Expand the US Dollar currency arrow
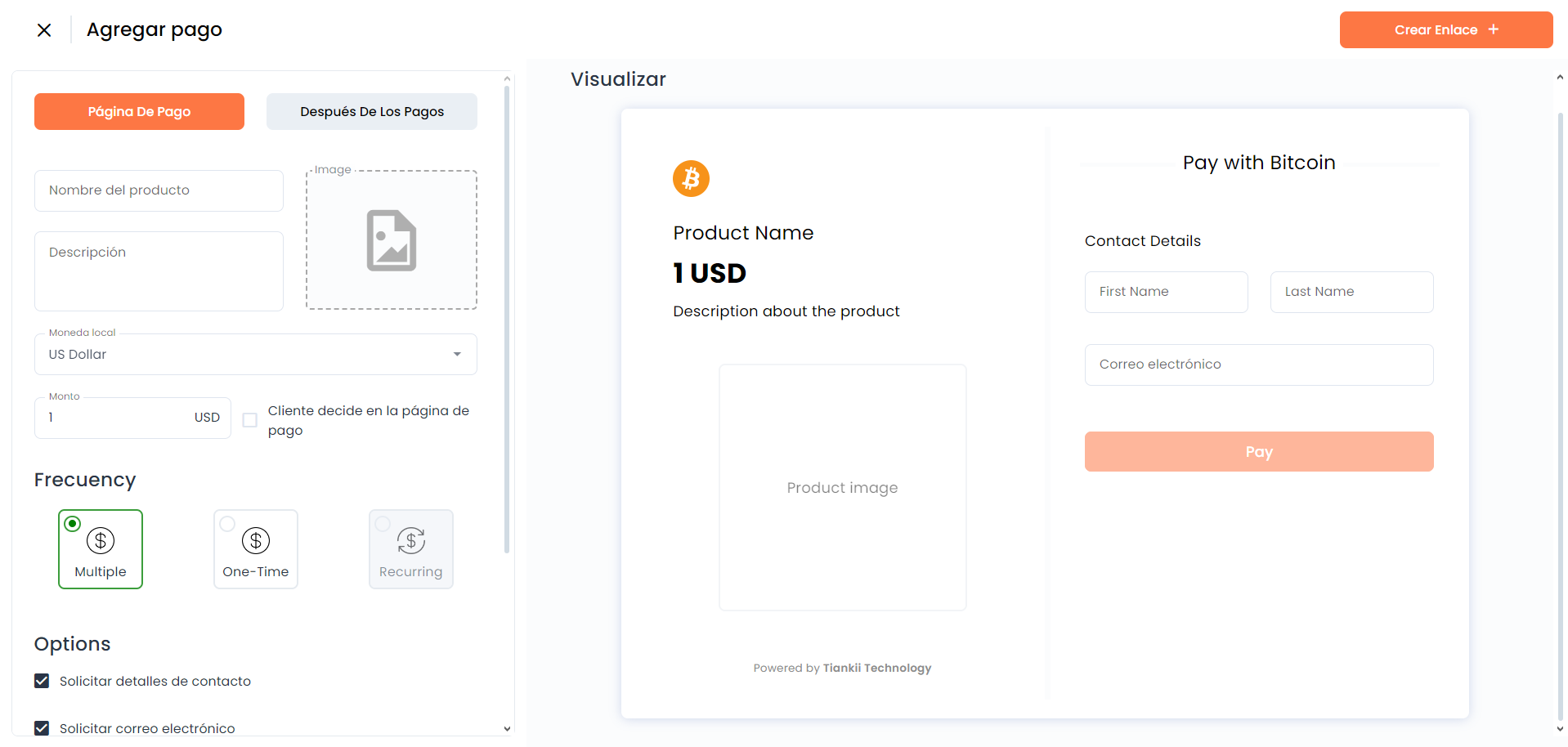 (x=457, y=354)
